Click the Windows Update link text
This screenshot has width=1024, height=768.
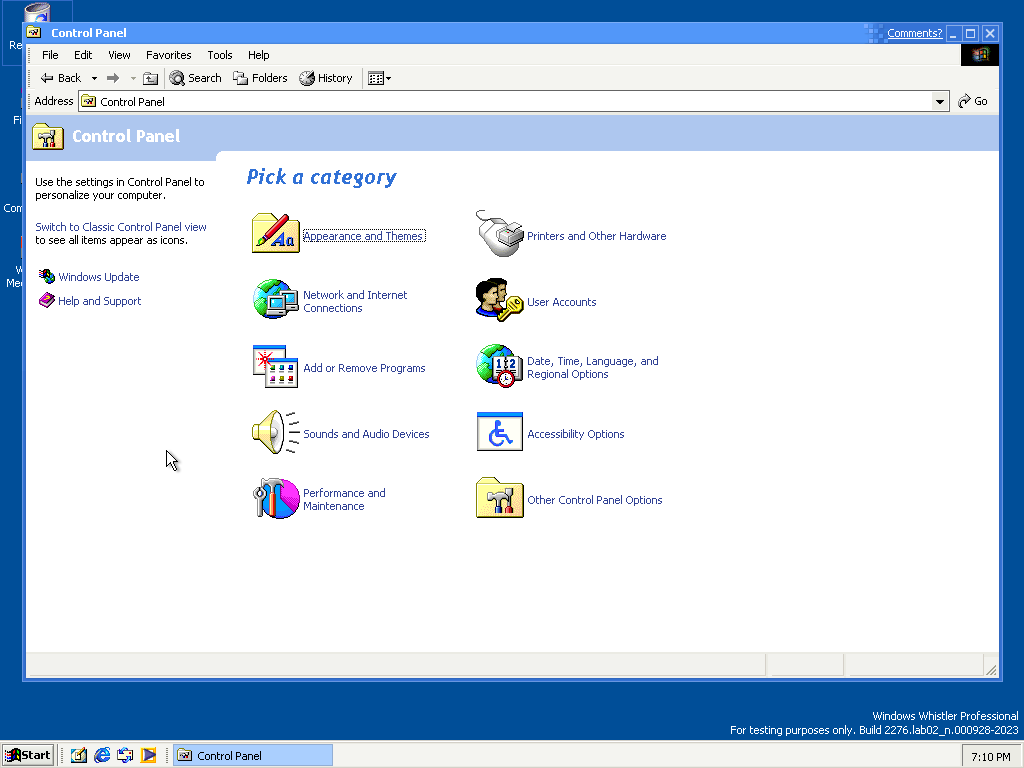tap(99, 277)
